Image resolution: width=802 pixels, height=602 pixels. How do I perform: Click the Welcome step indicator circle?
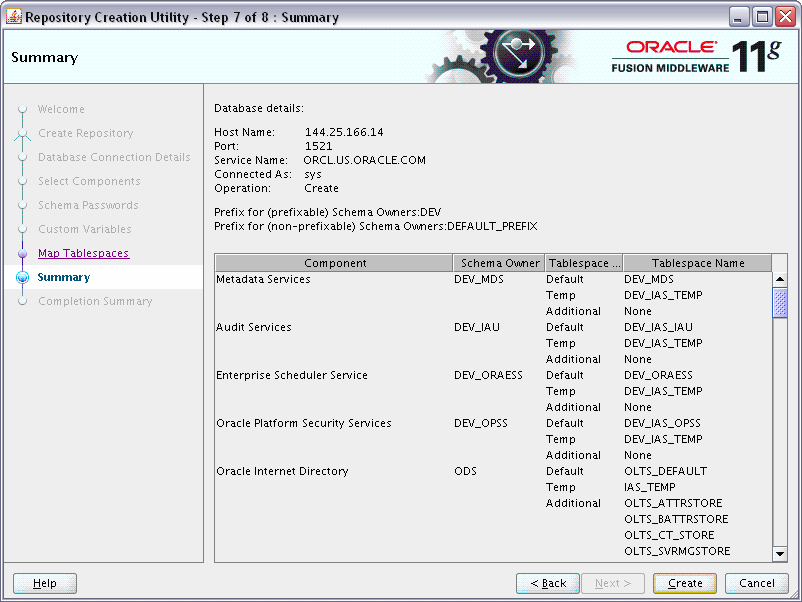[x=22, y=109]
